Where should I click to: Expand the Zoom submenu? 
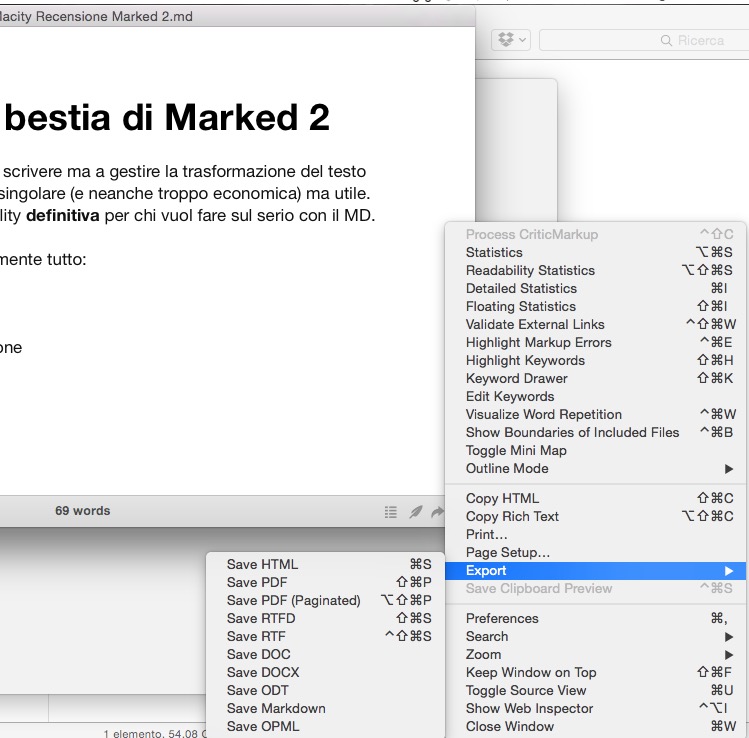click(595, 654)
